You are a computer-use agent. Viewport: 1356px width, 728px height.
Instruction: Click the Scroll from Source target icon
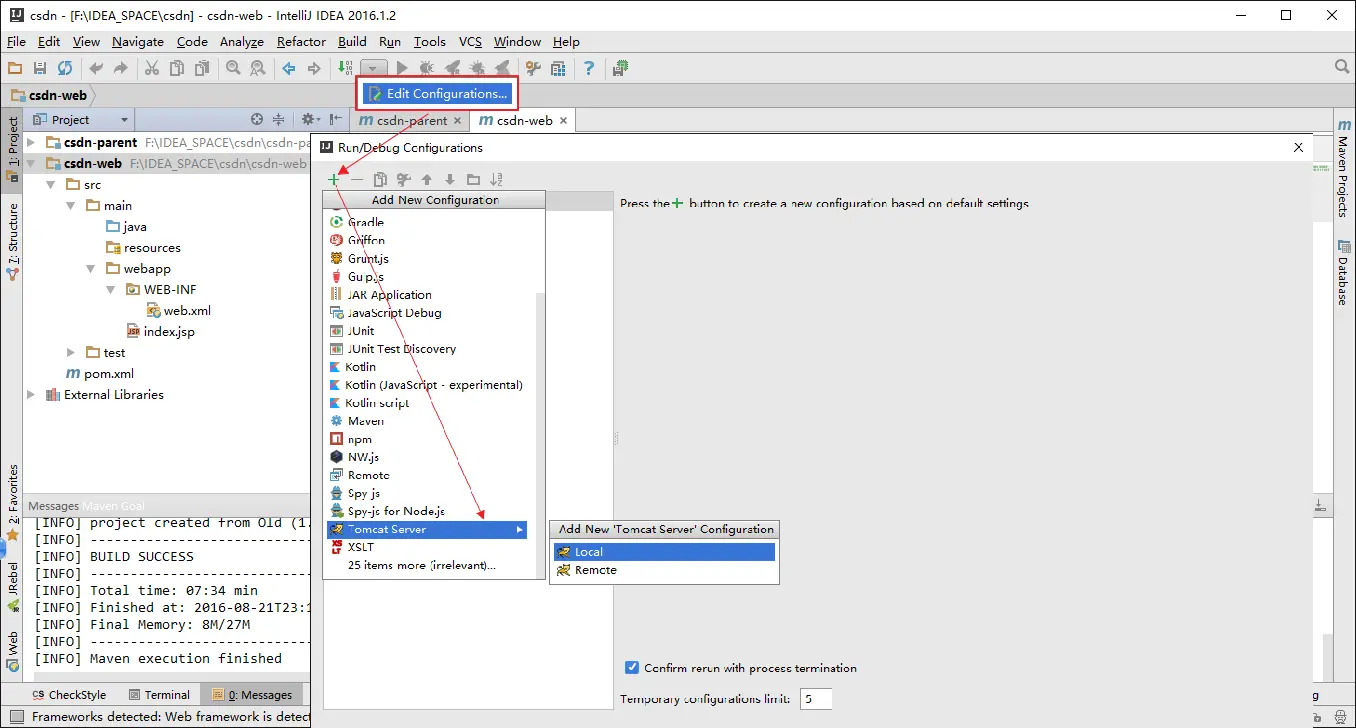coord(257,119)
